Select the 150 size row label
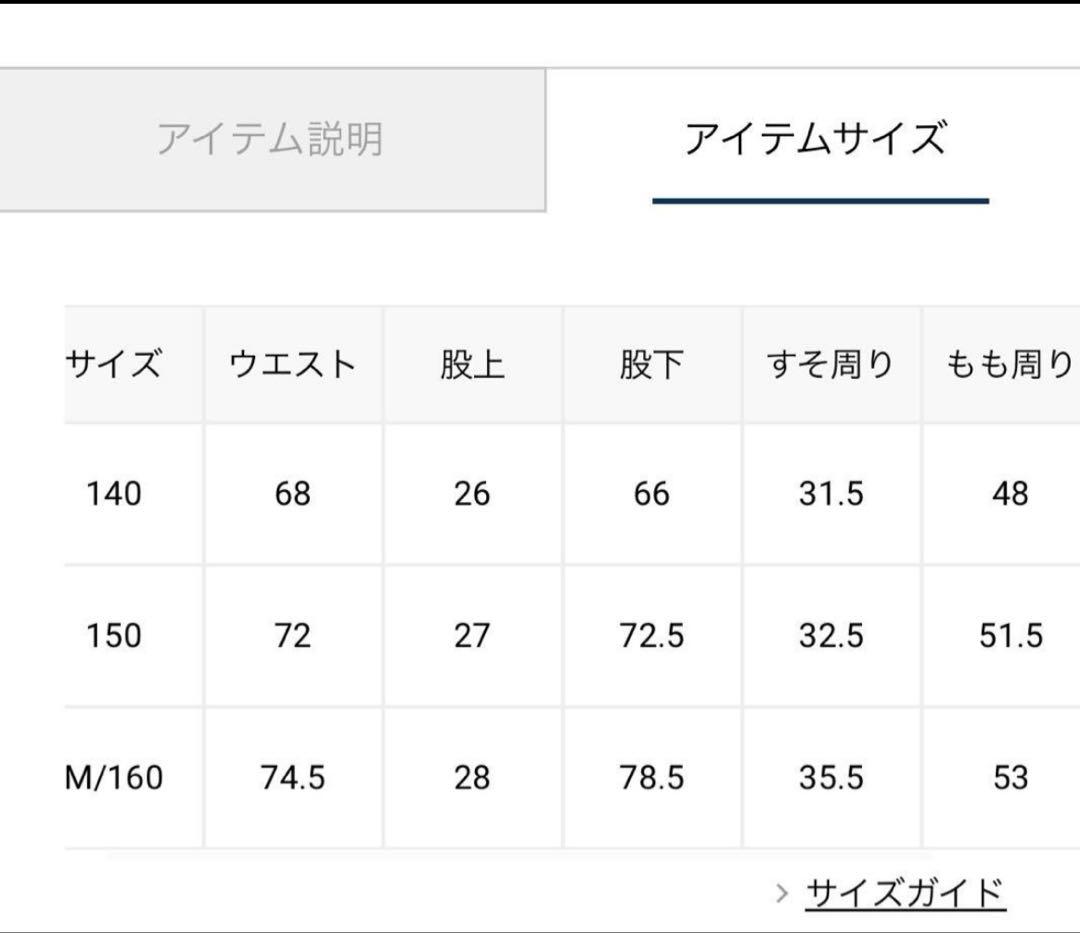1080x933 pixels. (114, 636)
